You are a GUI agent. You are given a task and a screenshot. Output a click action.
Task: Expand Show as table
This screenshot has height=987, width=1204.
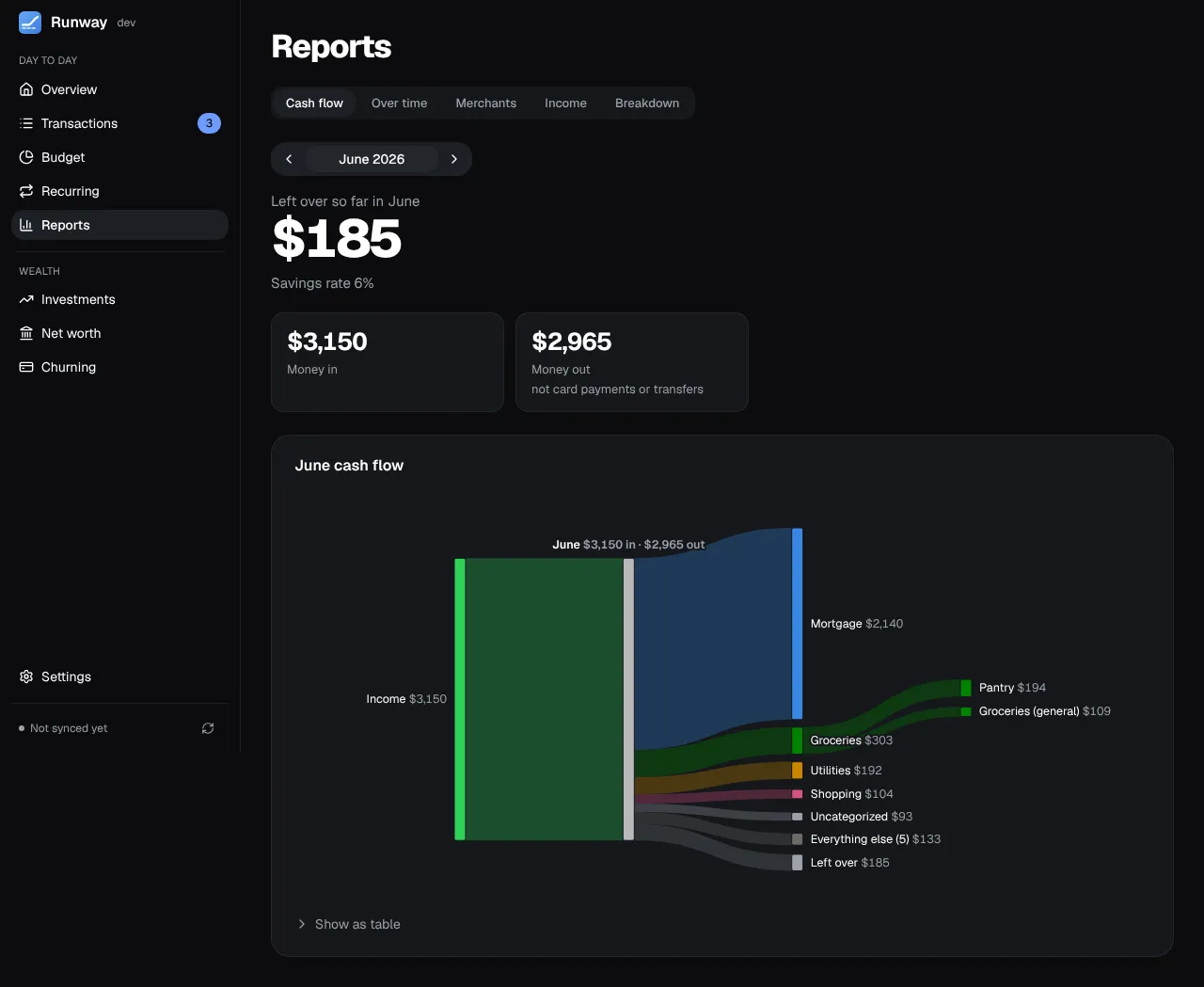point(349,924)
